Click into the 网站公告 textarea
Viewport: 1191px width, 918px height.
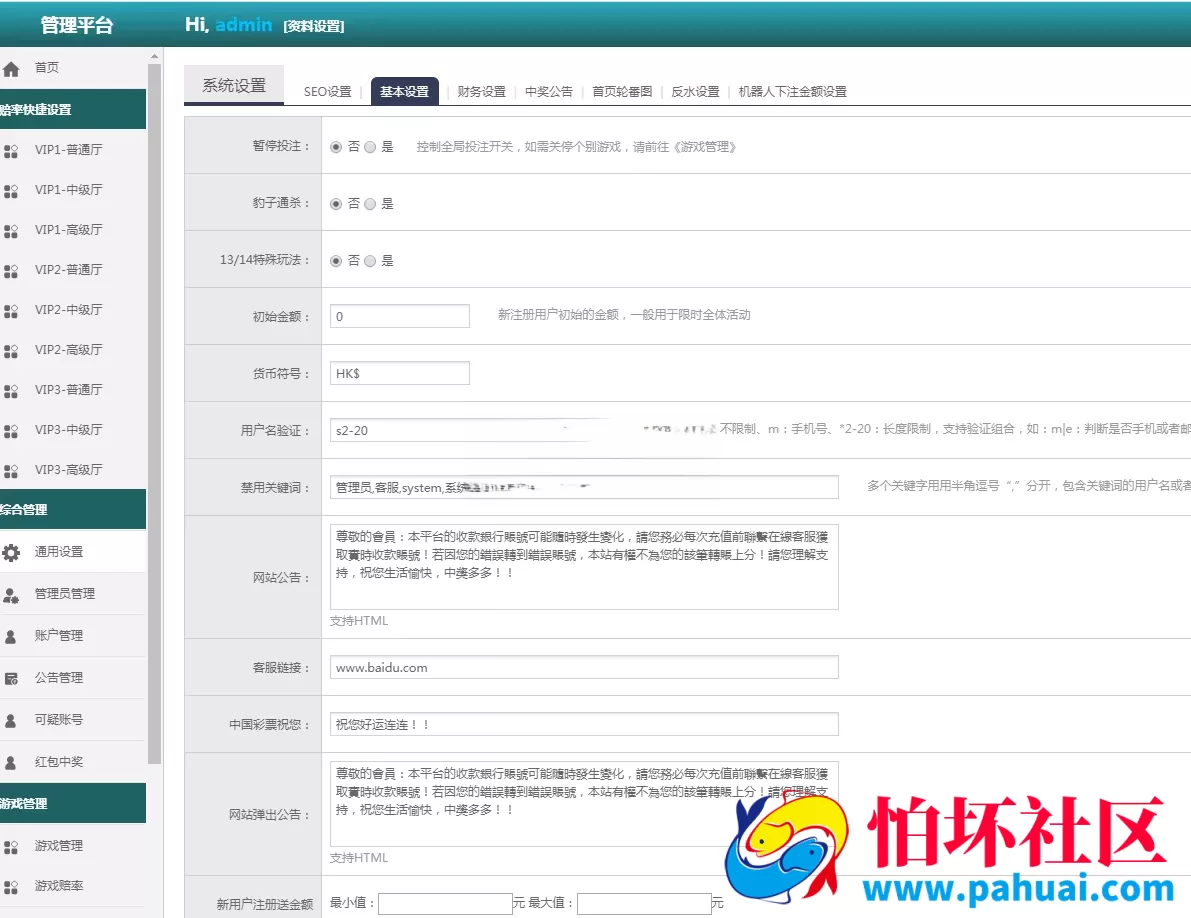pos(584,566)
